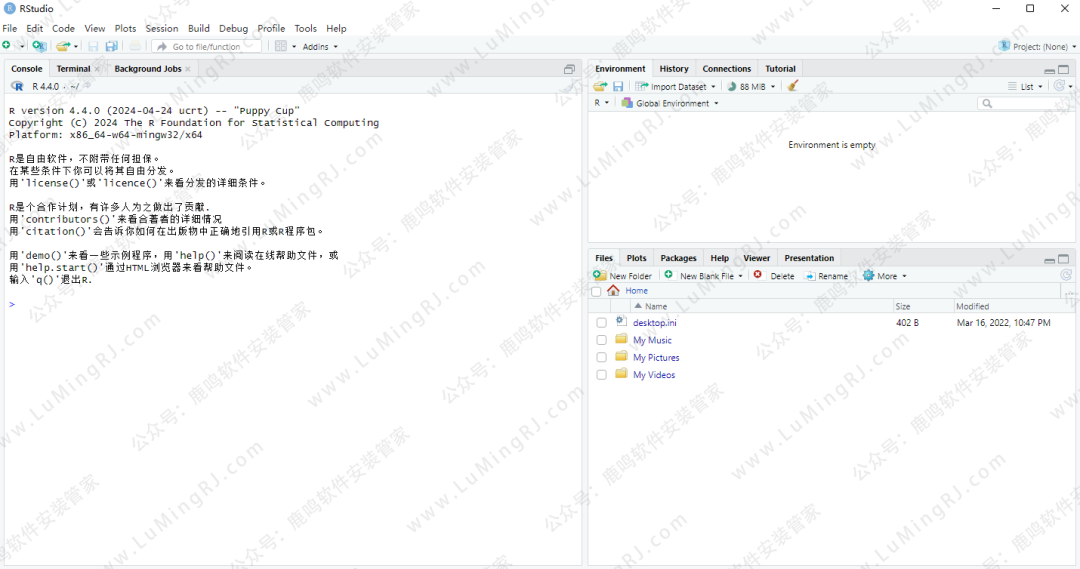Click the Save workspace icon in Environment

point(618,86)
